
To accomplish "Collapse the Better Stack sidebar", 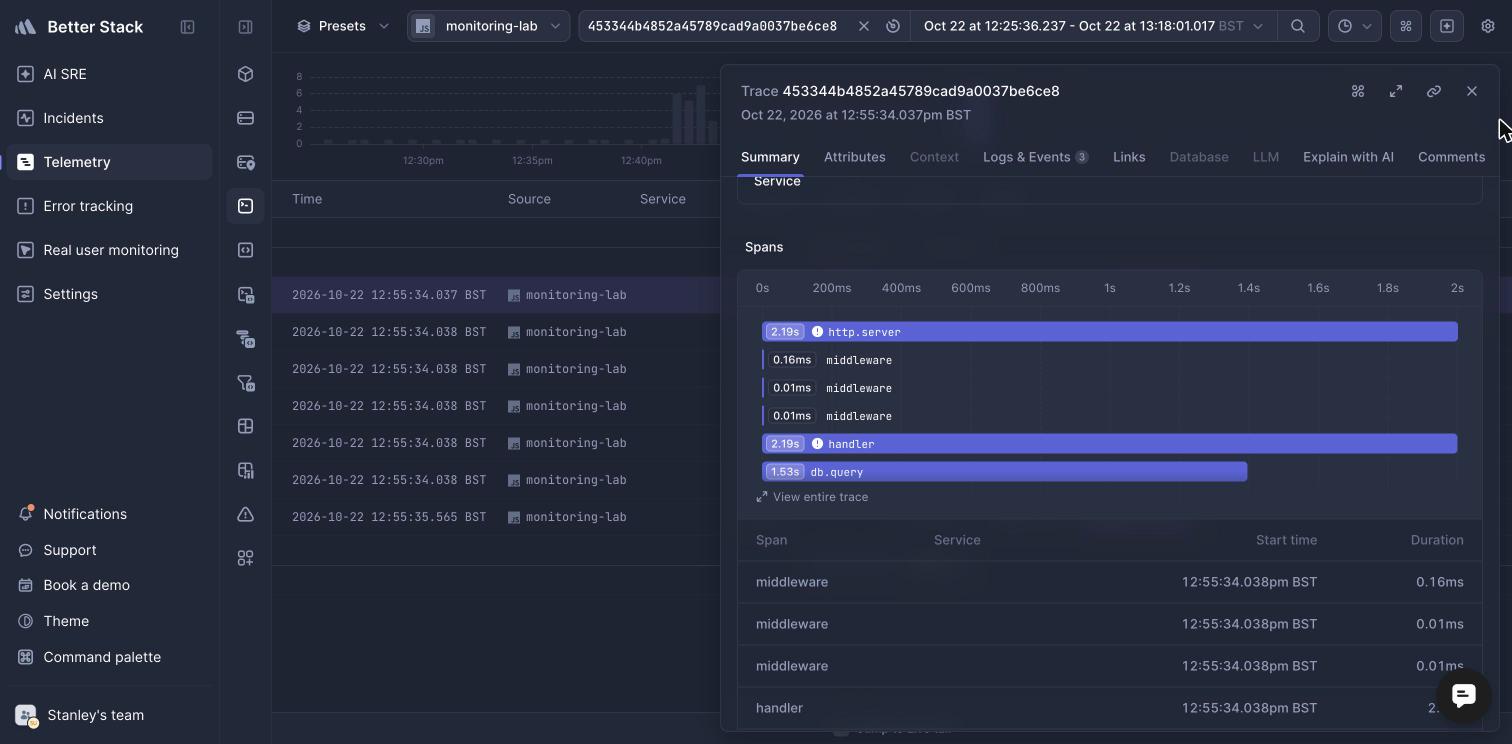I will coord(187,27).
